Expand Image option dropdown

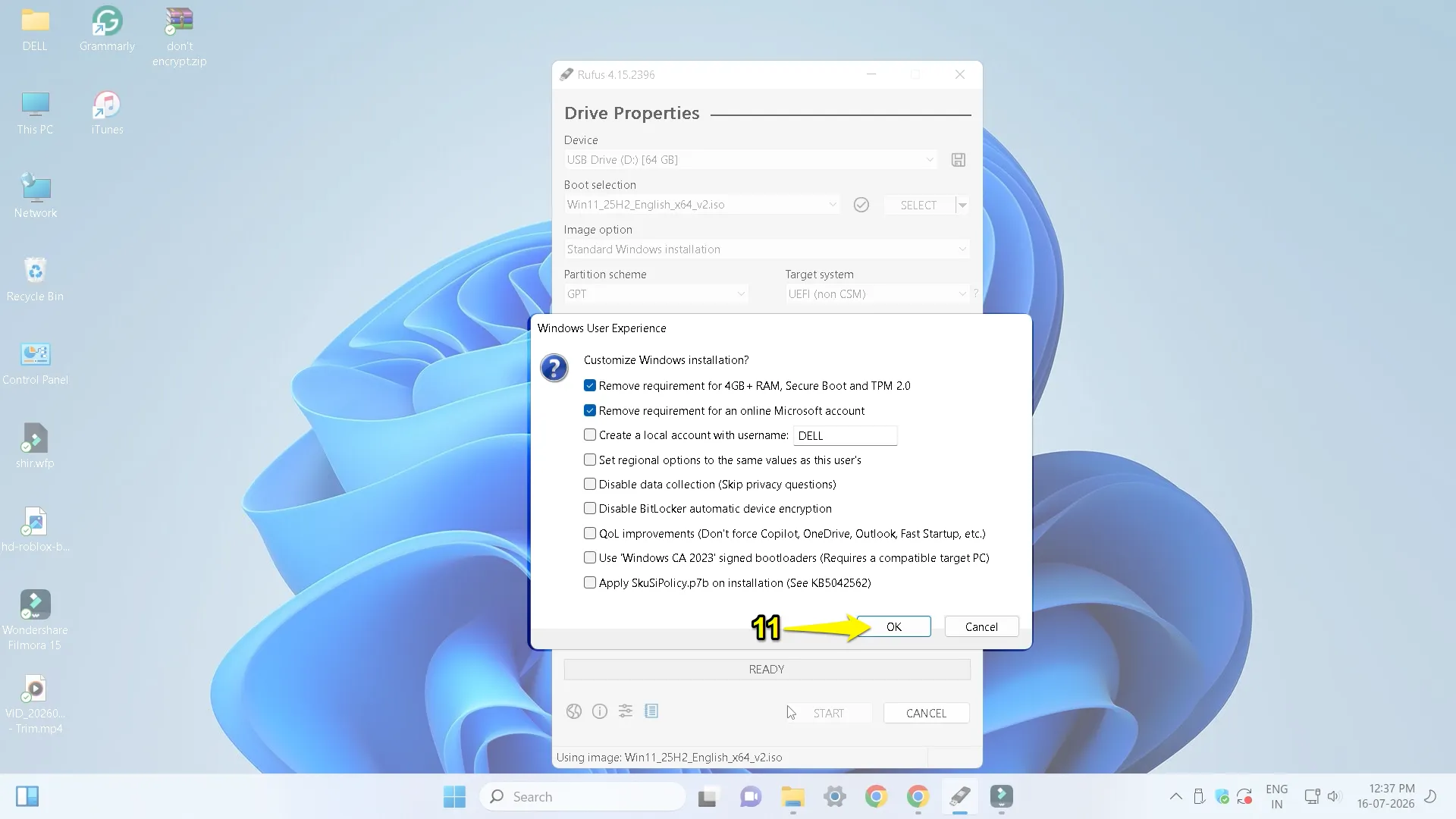pos(767,249)
